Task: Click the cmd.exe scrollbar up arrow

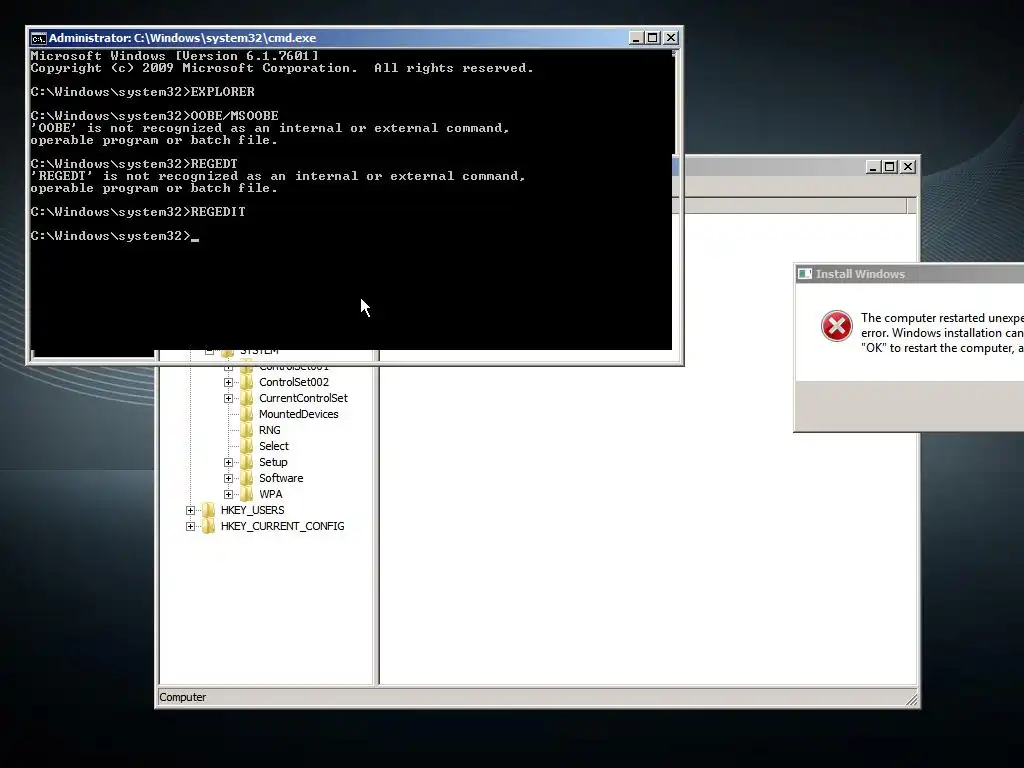Action: pos(675,54)
